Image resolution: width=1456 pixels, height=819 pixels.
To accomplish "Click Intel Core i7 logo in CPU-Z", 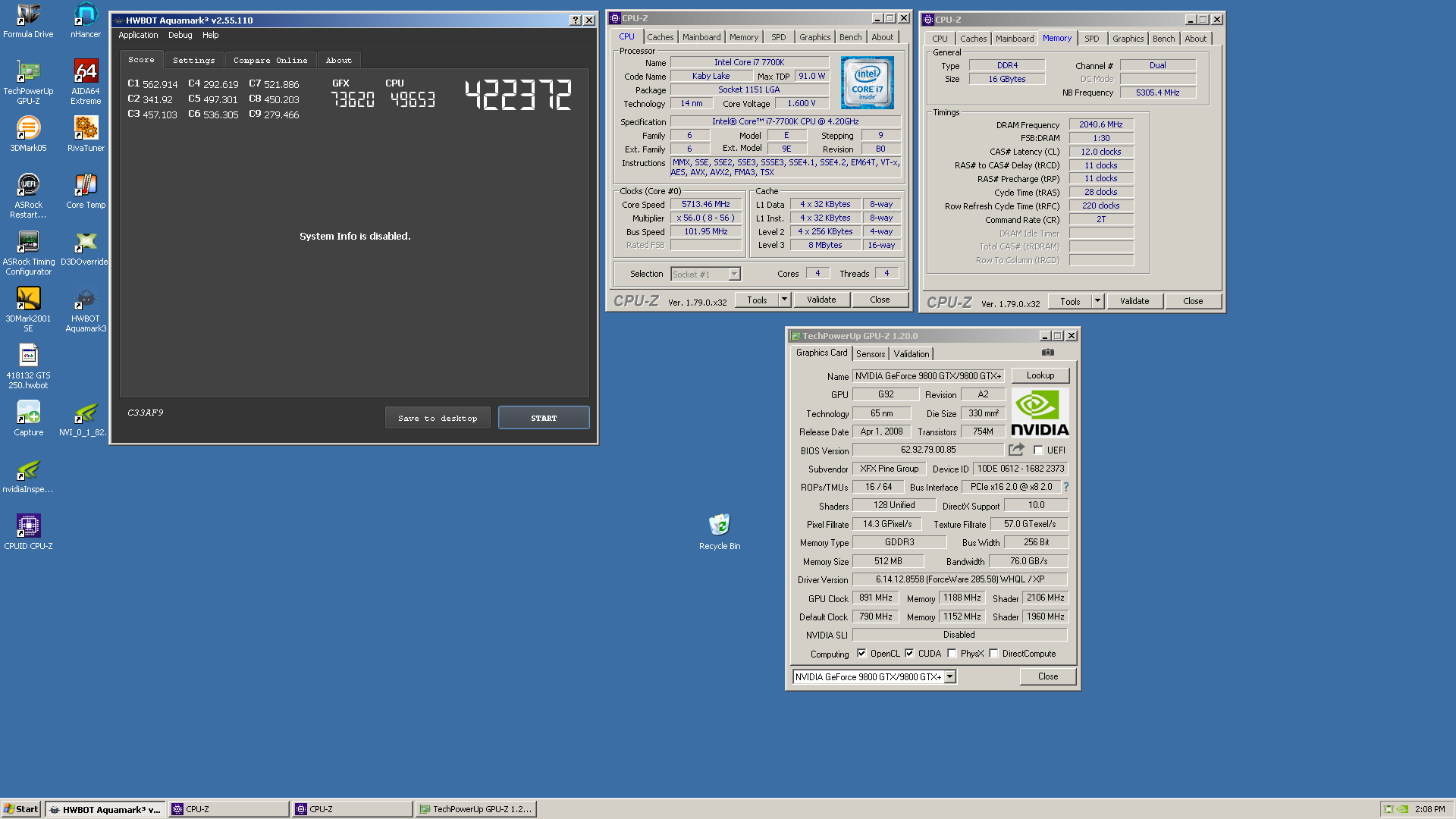I will (x=868, y=83).
